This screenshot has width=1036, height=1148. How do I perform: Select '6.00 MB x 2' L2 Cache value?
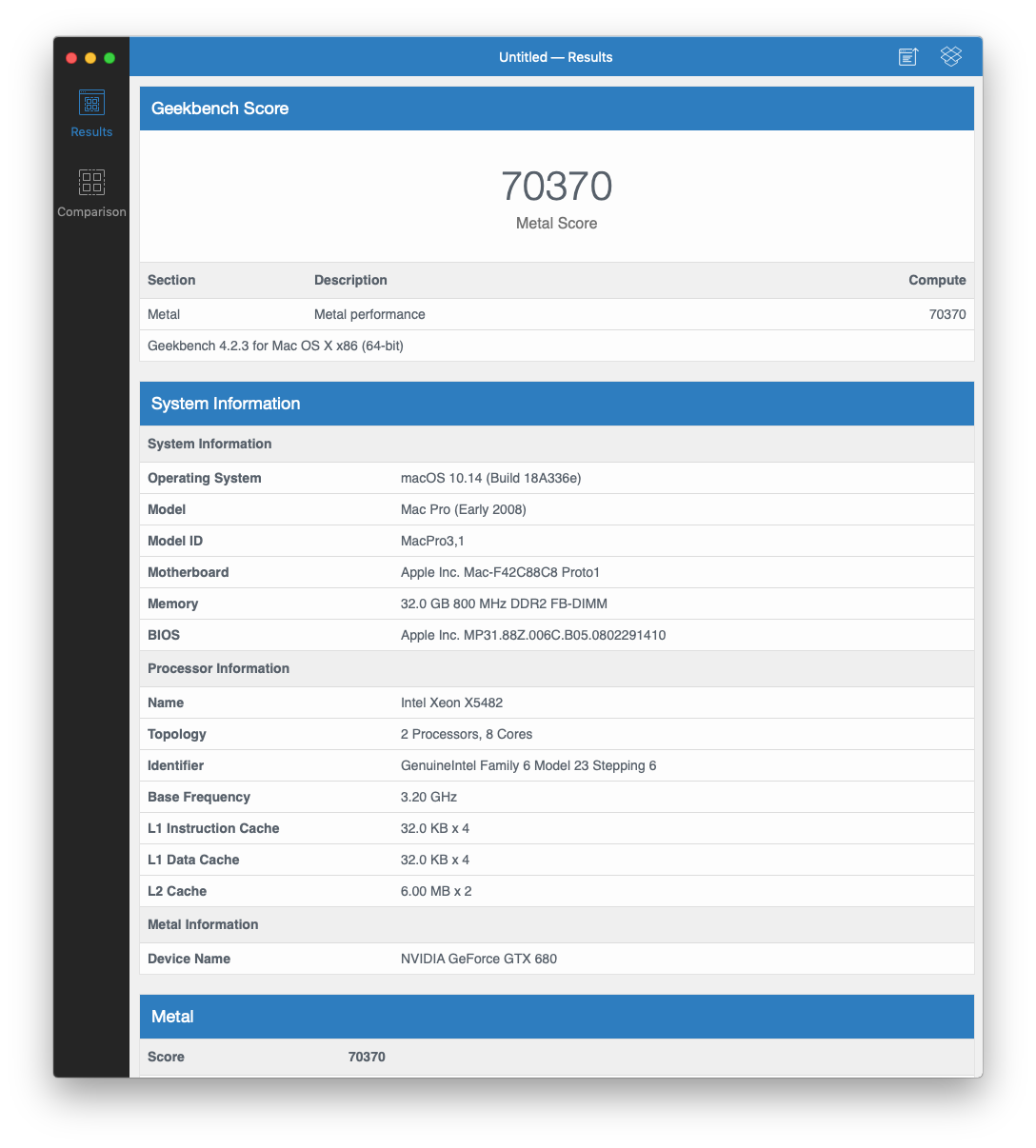436,891
